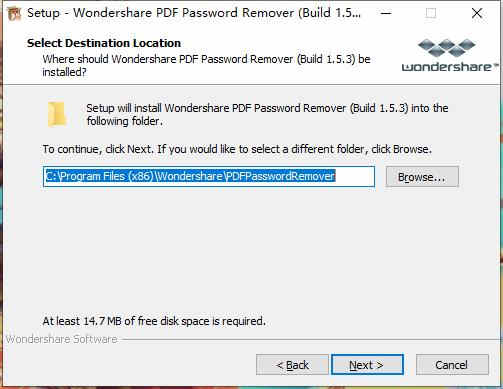Click the yellow folder icon
The image size is (503, 389).
tap(57, 114)
